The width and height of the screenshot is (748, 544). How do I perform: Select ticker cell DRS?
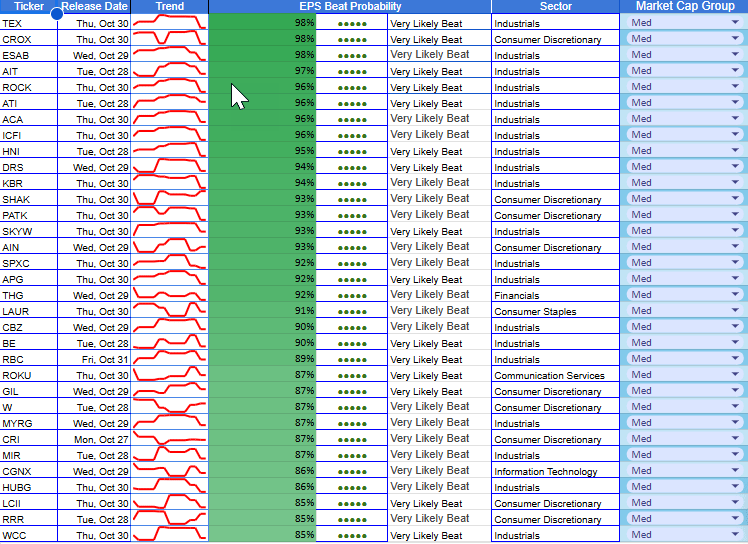point(29,167)
